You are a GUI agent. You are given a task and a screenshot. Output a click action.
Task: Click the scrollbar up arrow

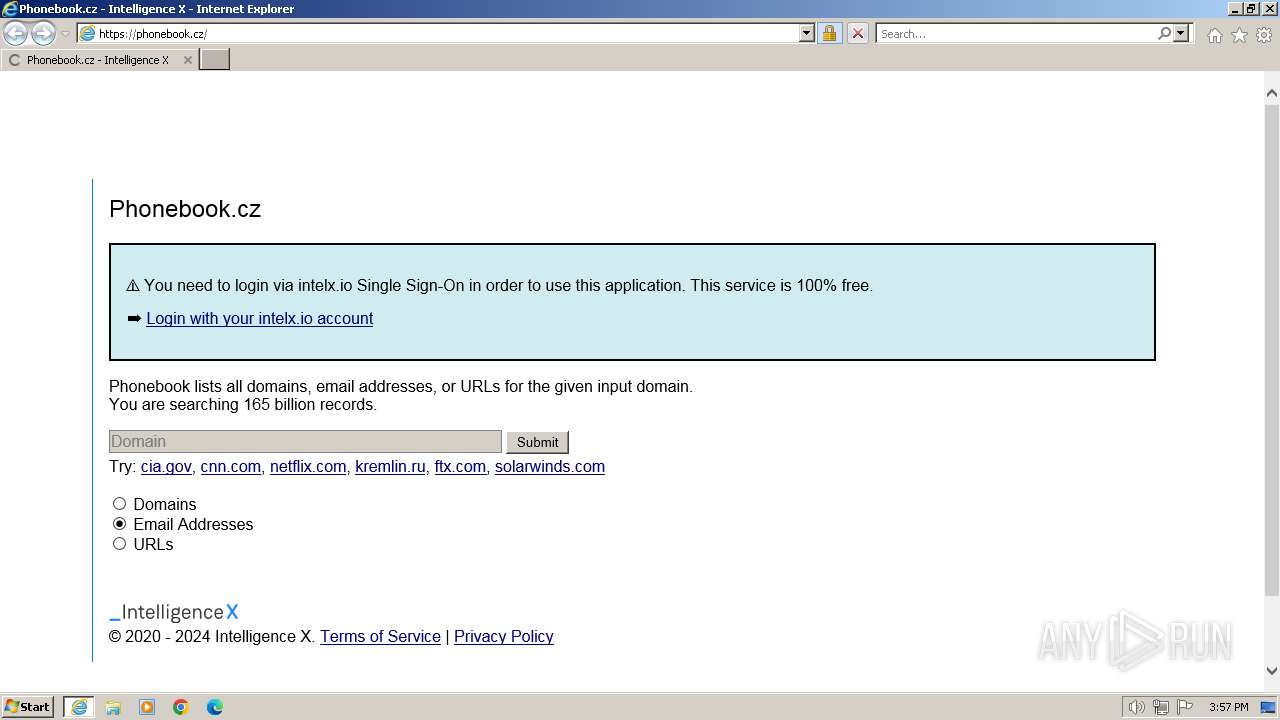[1272, 93]
